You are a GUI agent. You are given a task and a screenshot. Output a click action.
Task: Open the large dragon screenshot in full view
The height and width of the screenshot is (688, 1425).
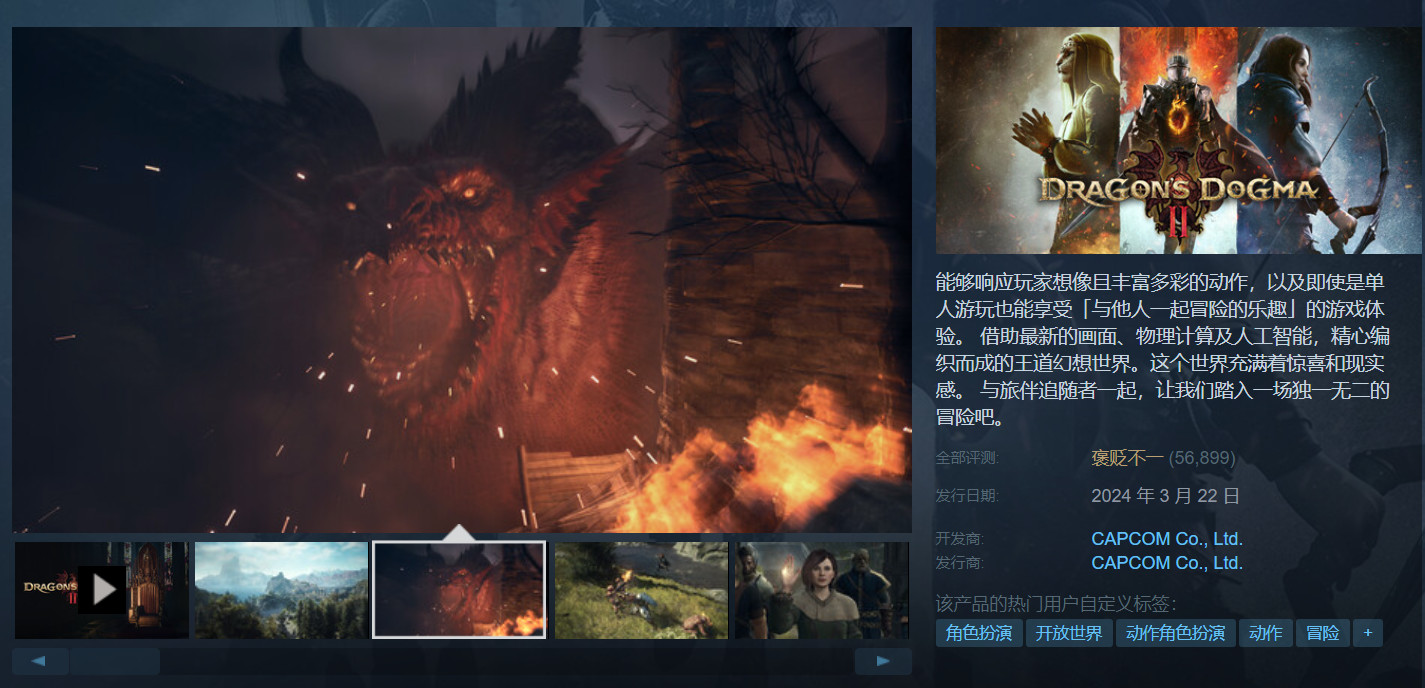[461, 280]
